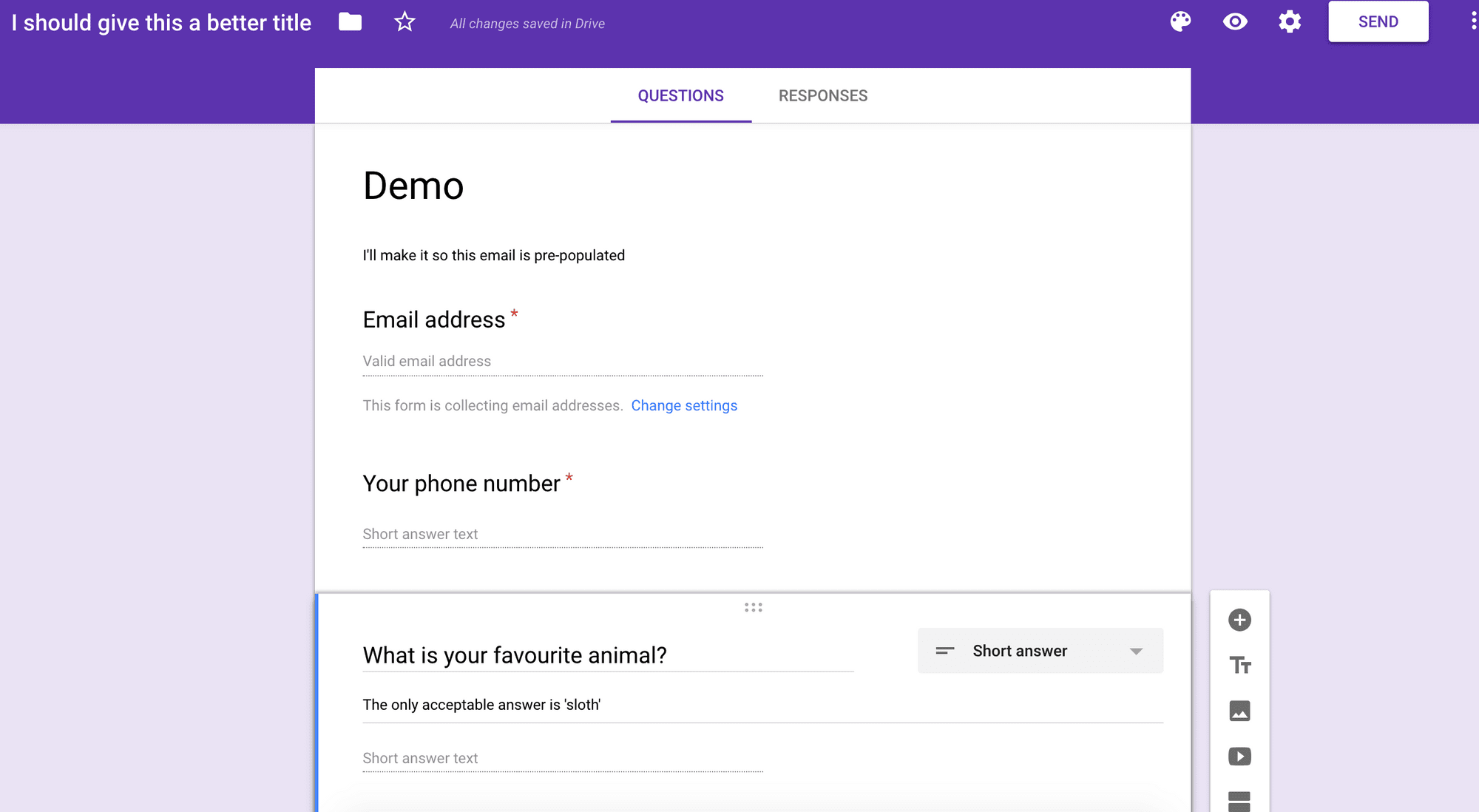Edit the sloth description field
The width and height of the screenshot is (1479, 812).
[x=762, y=705]
